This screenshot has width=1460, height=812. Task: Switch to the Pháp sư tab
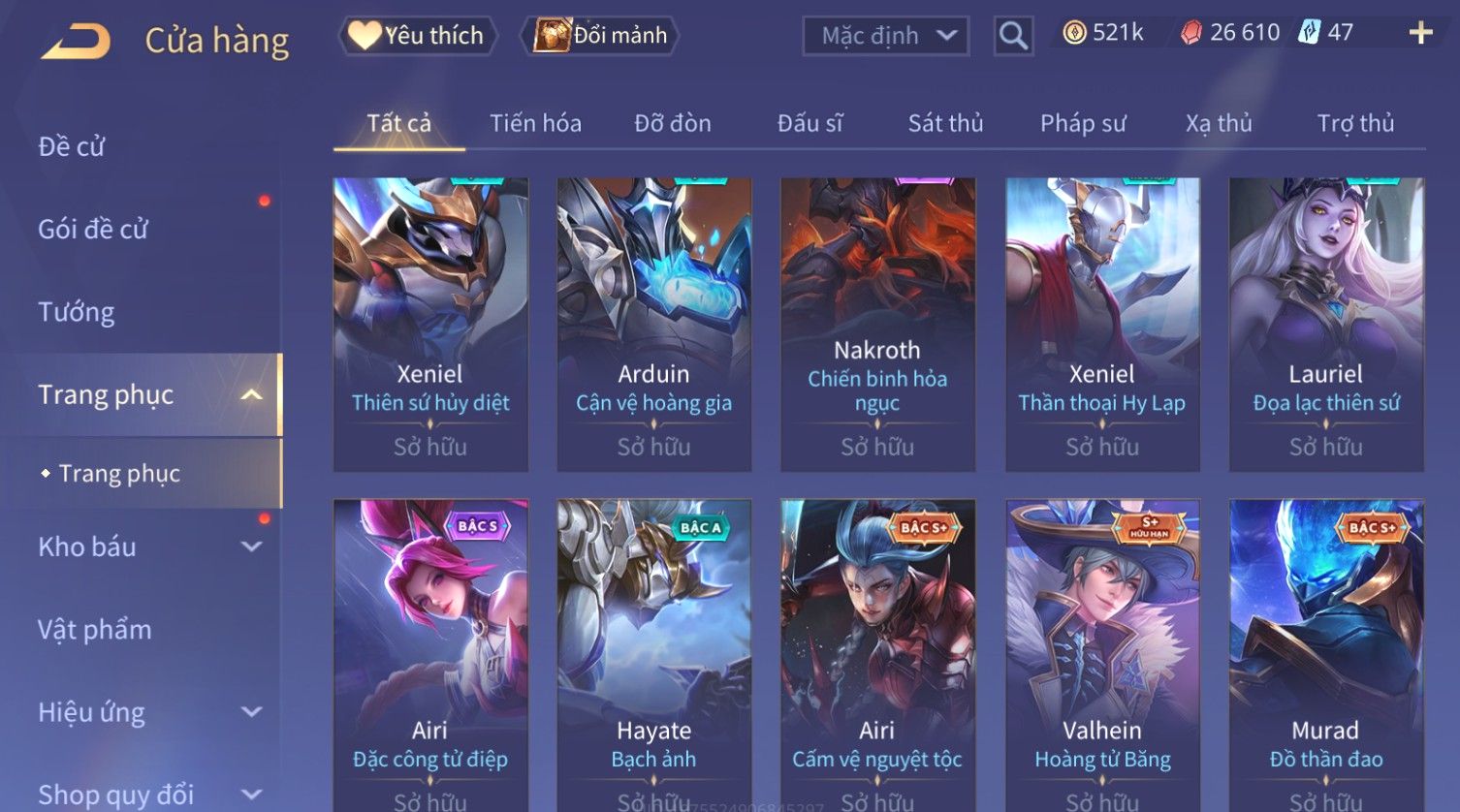click(1083, 123)
